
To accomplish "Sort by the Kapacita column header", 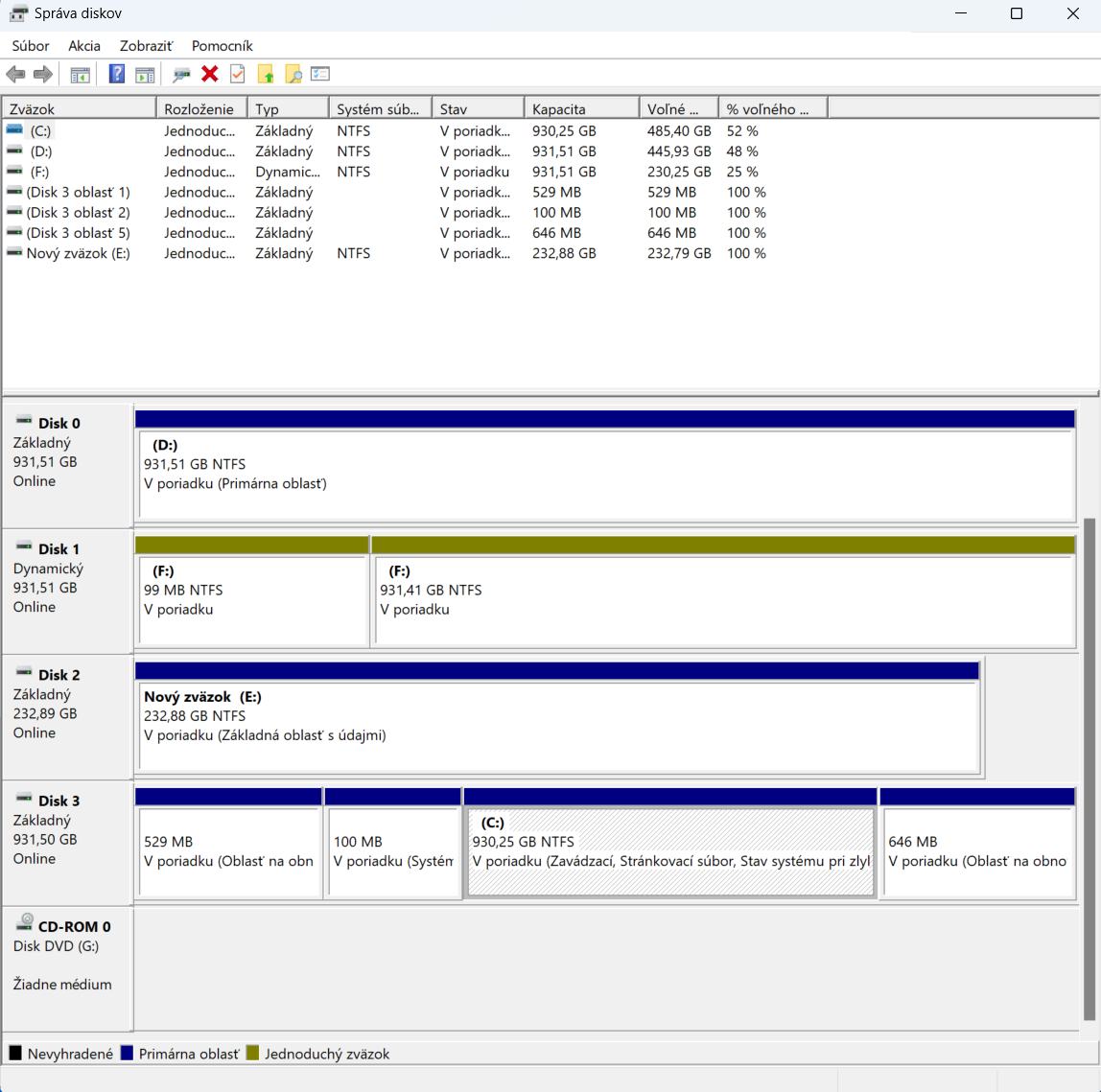I will tap(582, 108).
